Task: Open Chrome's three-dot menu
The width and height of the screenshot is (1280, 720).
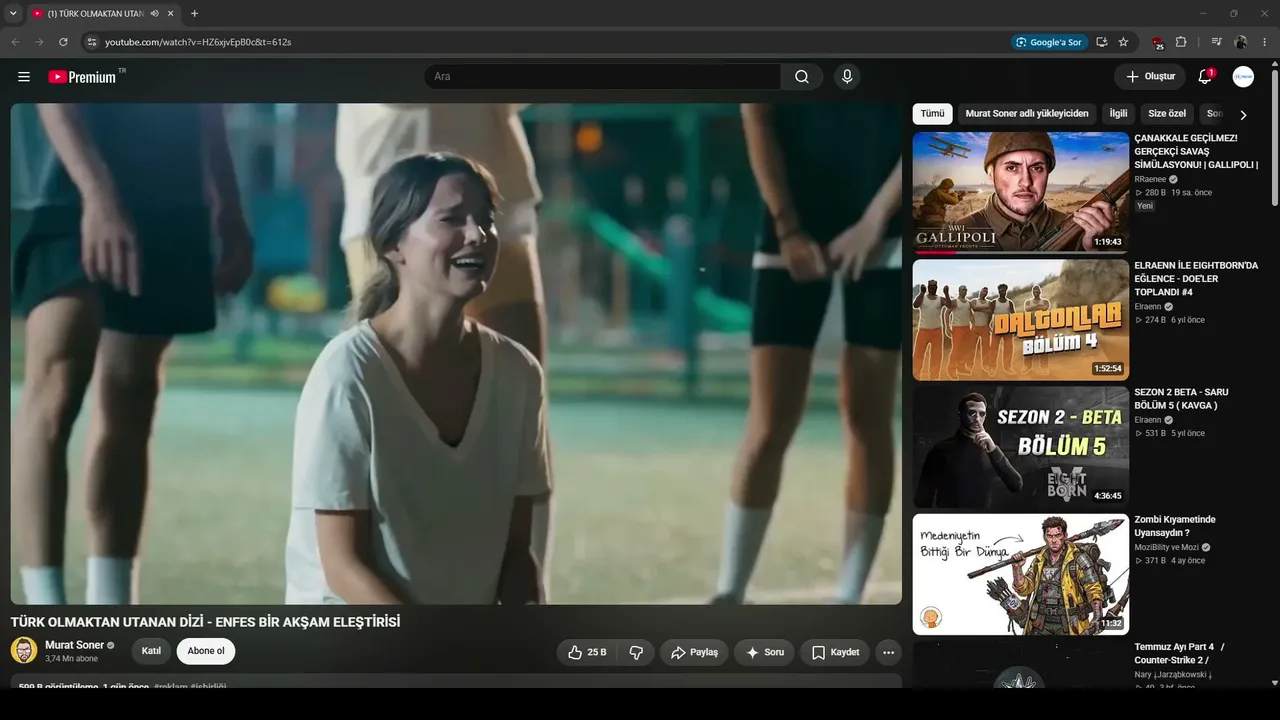Action: (1265, 42)
